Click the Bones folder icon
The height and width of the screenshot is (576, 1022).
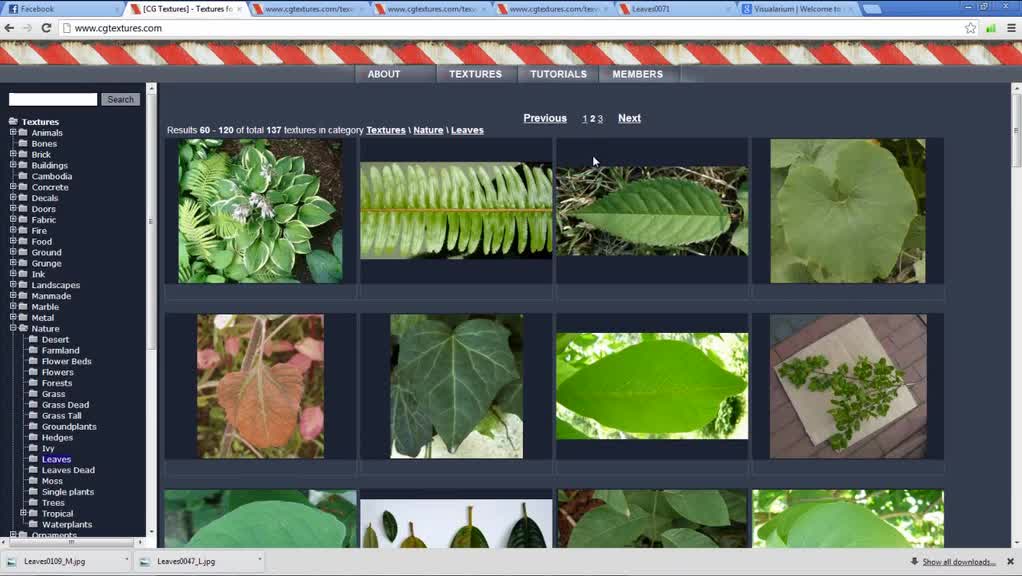[x=23, y=143]
